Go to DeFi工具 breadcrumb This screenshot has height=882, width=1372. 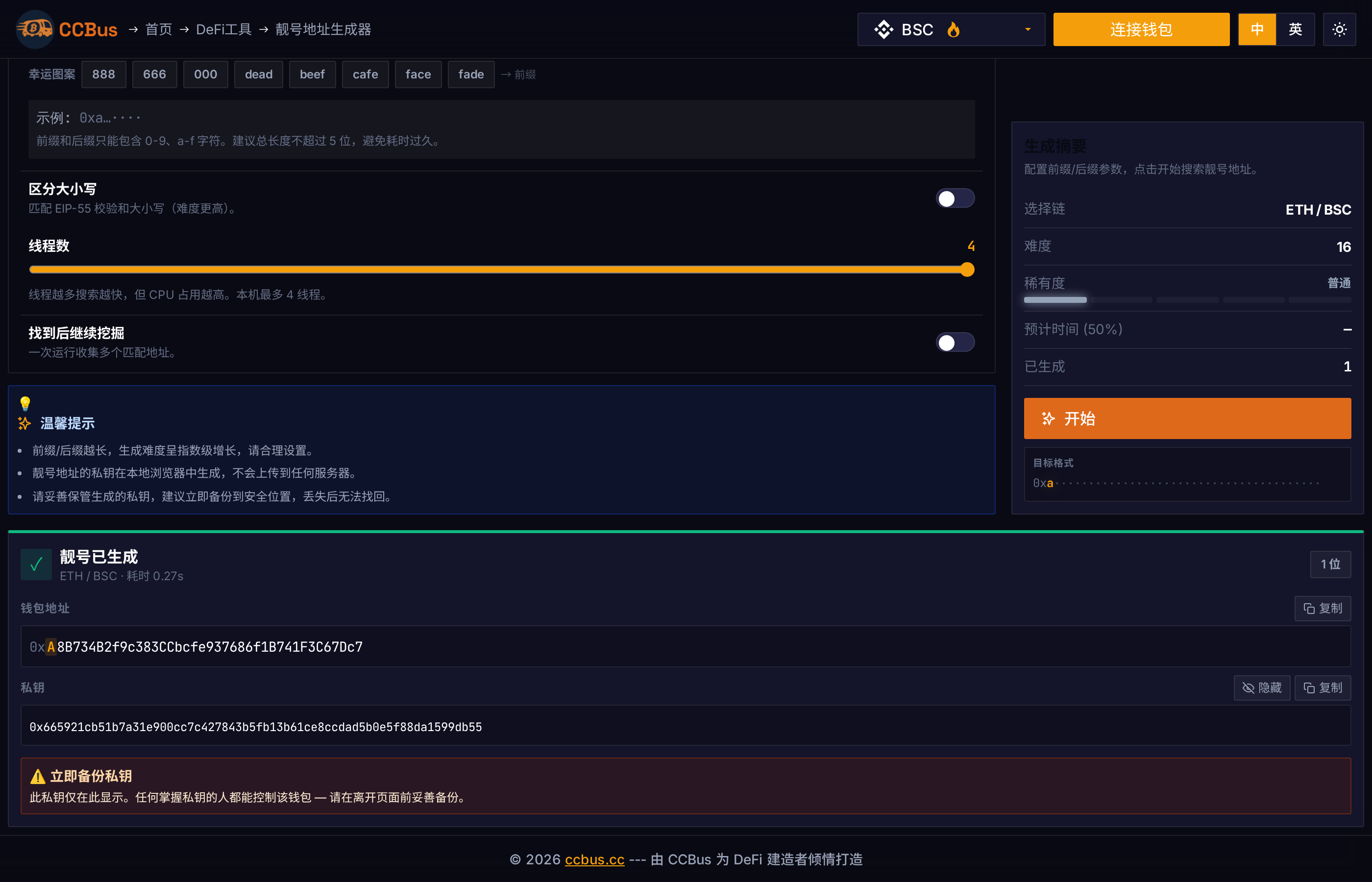[x=223, y=29]
